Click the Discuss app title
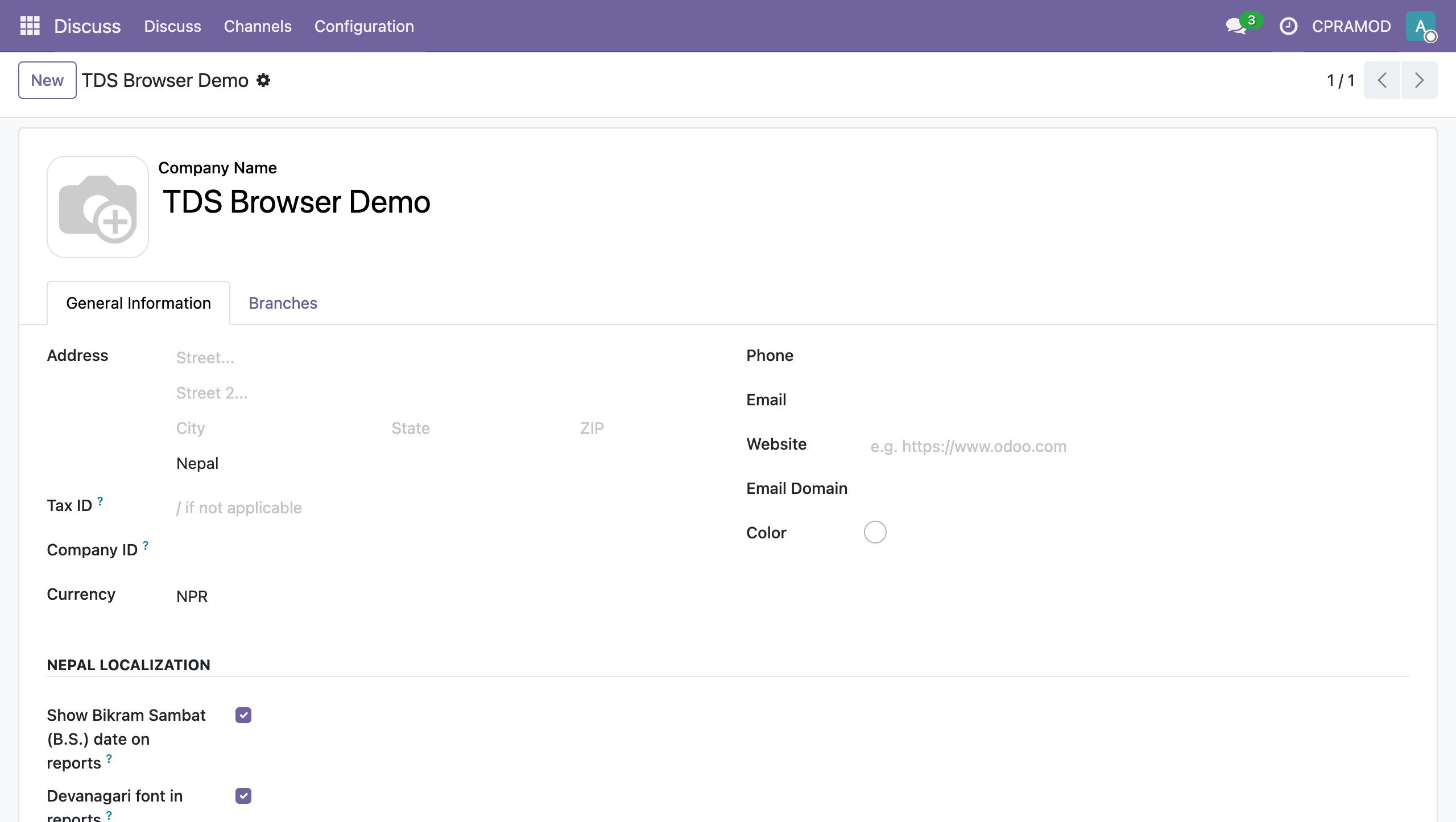The height and width of the screenshot is (822, 1456). (87, 26)
